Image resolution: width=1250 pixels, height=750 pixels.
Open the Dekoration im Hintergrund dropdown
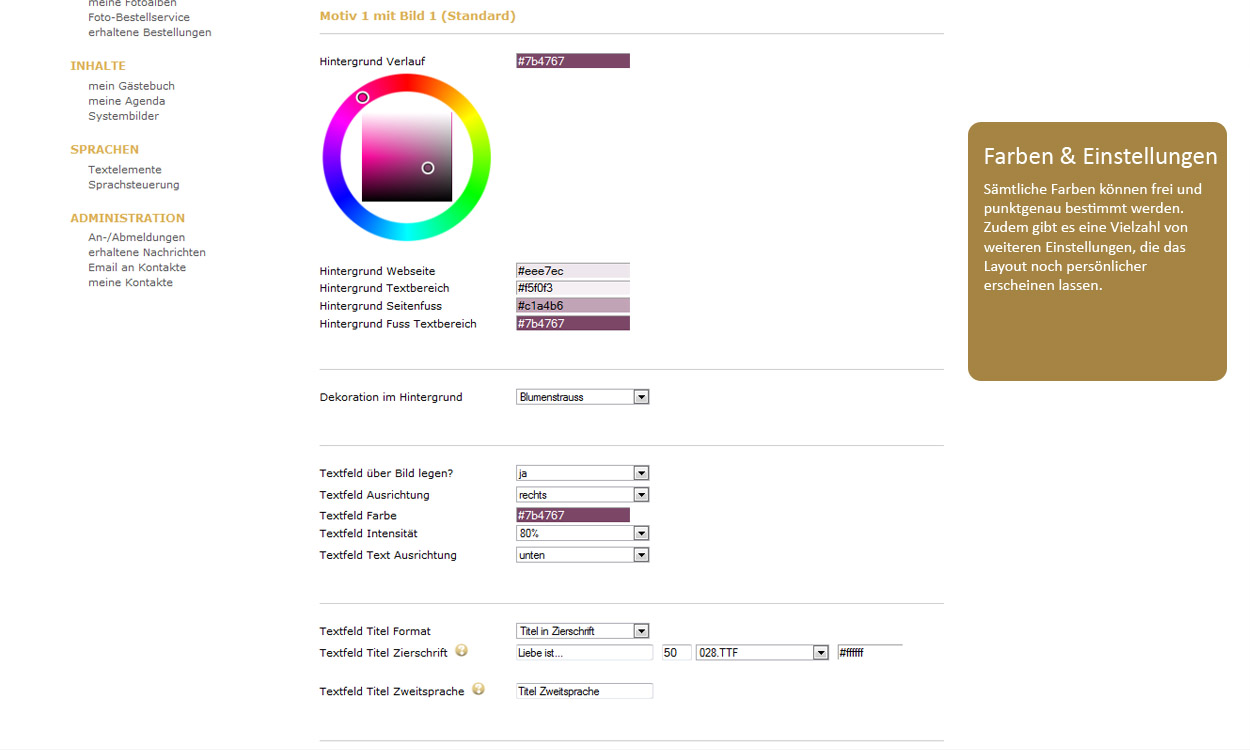click(x=582, y=397)
